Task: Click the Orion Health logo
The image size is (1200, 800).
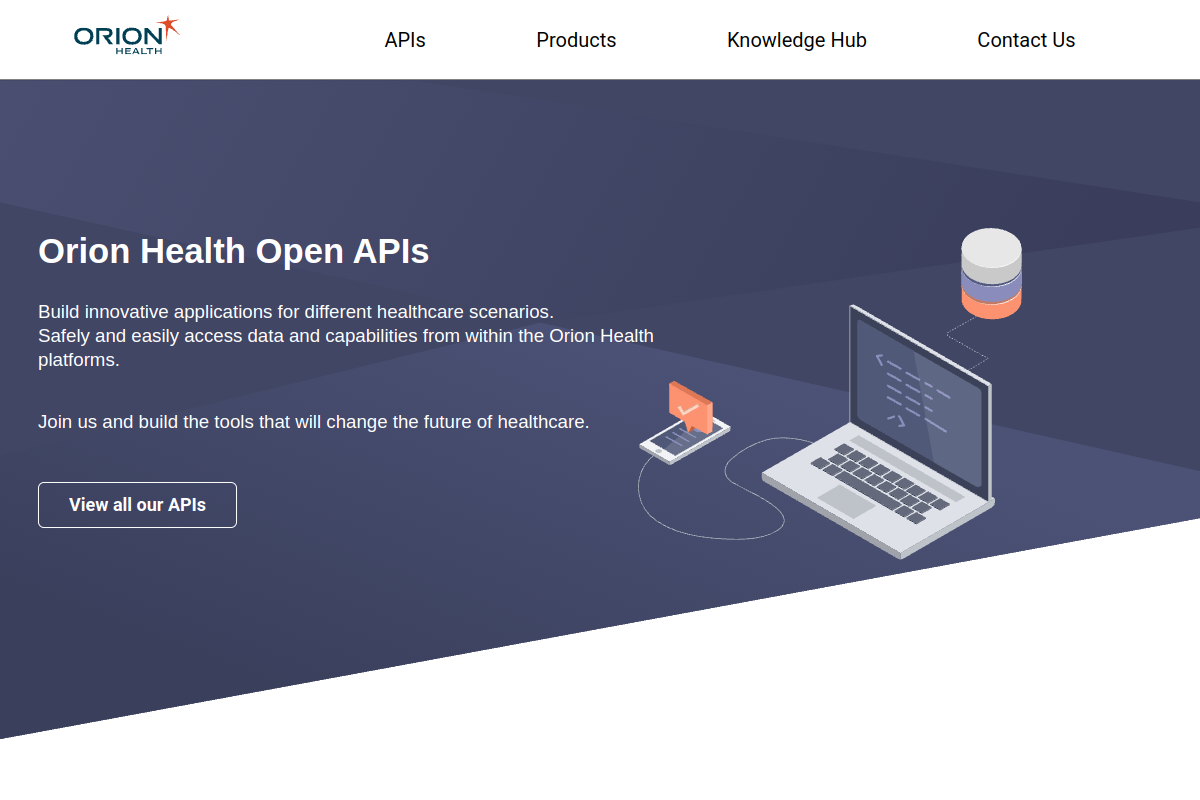Action: [x=127, y=36]
